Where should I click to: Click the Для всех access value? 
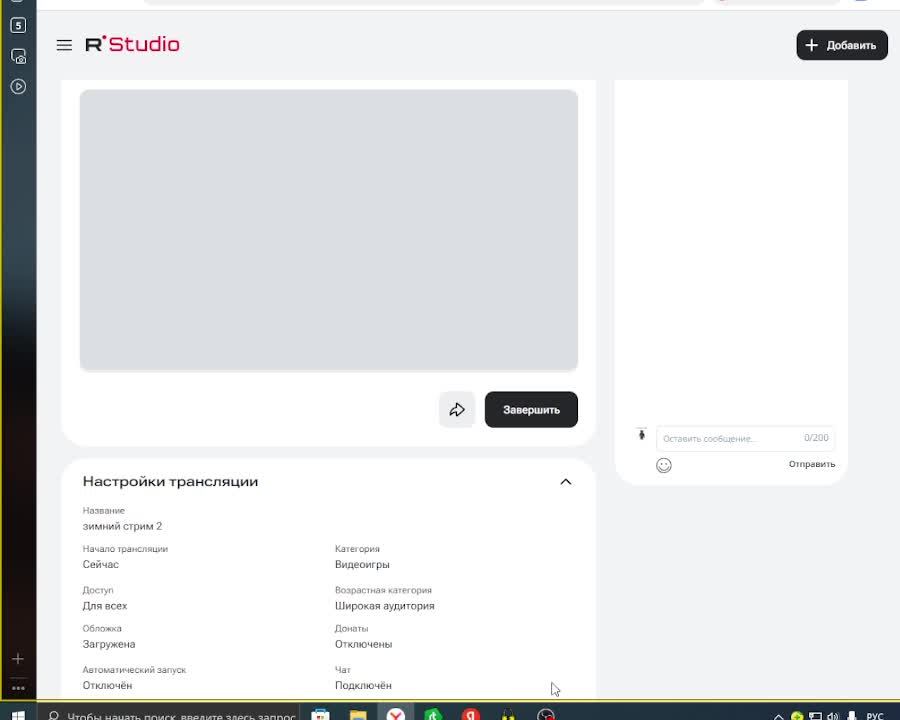tap(105, 606)
